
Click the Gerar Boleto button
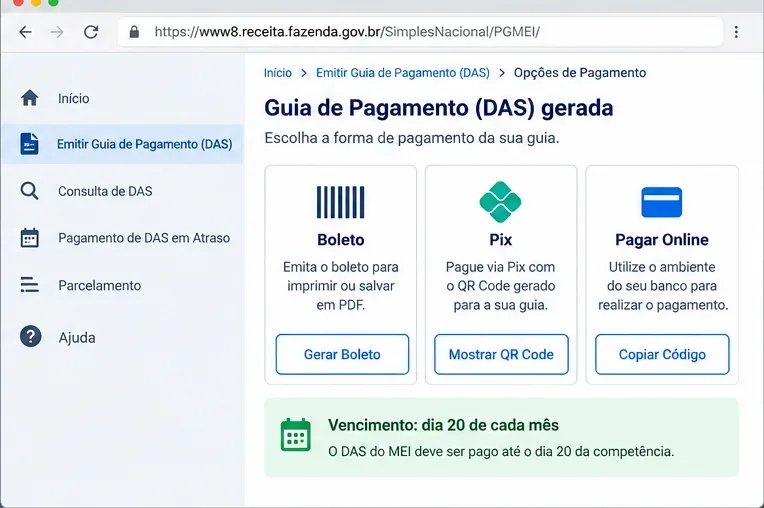342,354
